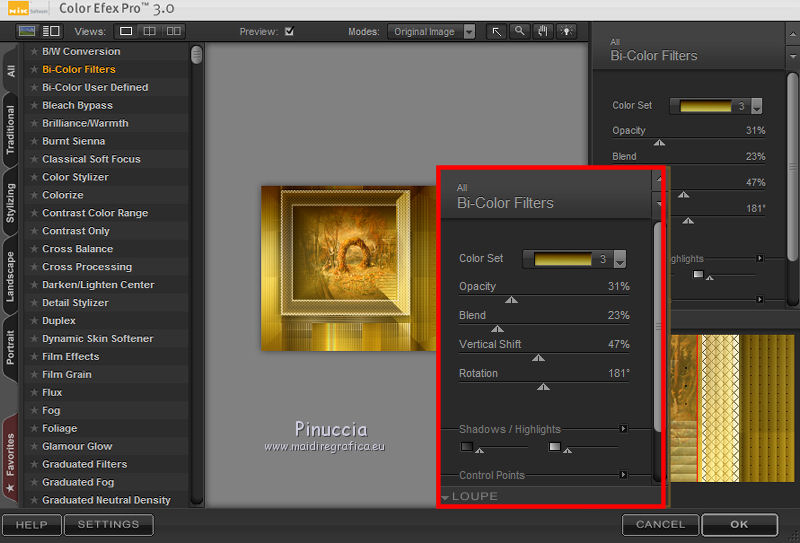
Task: Select the Brilliance/Warmth filter
Action: point(85,124)
